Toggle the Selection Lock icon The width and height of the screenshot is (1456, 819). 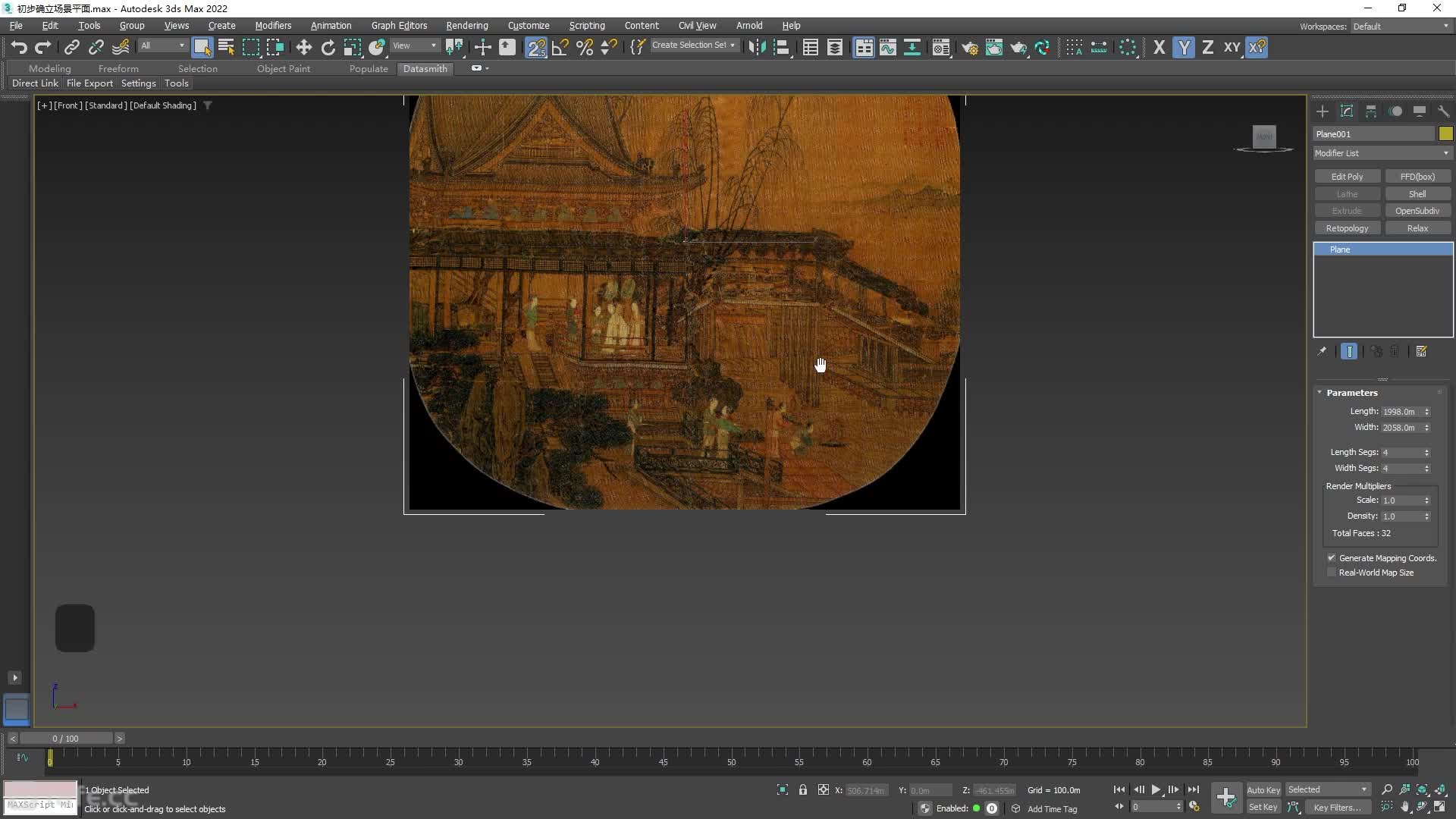[803, 789]
